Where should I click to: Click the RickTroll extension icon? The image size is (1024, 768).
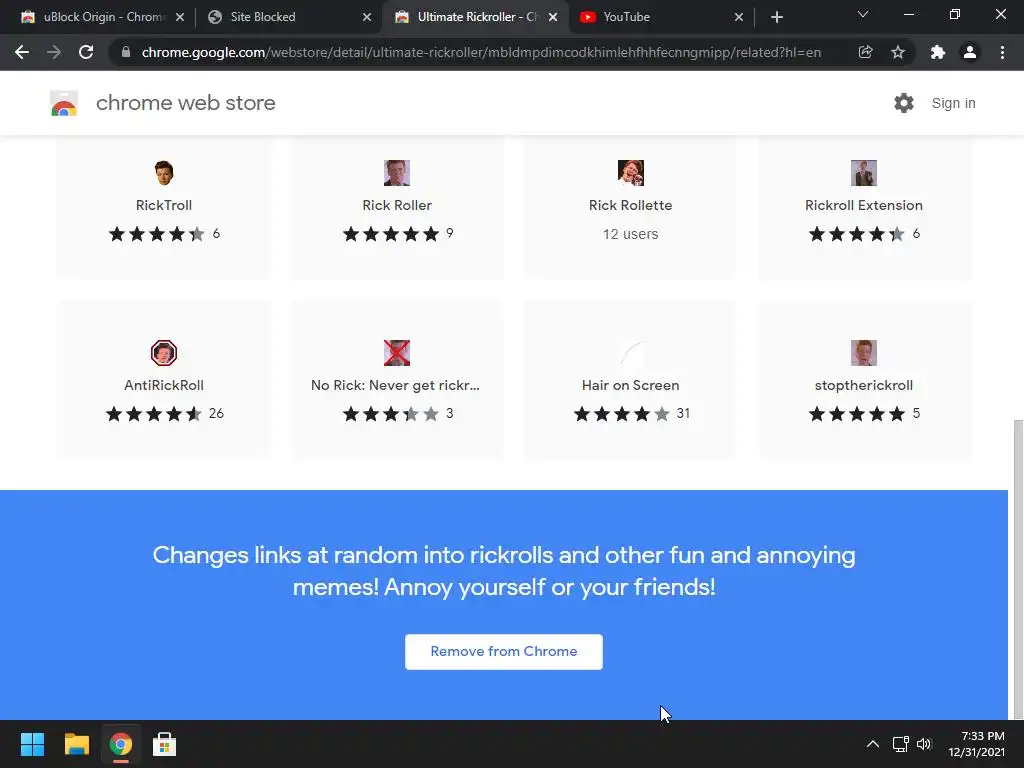[164, 173]
